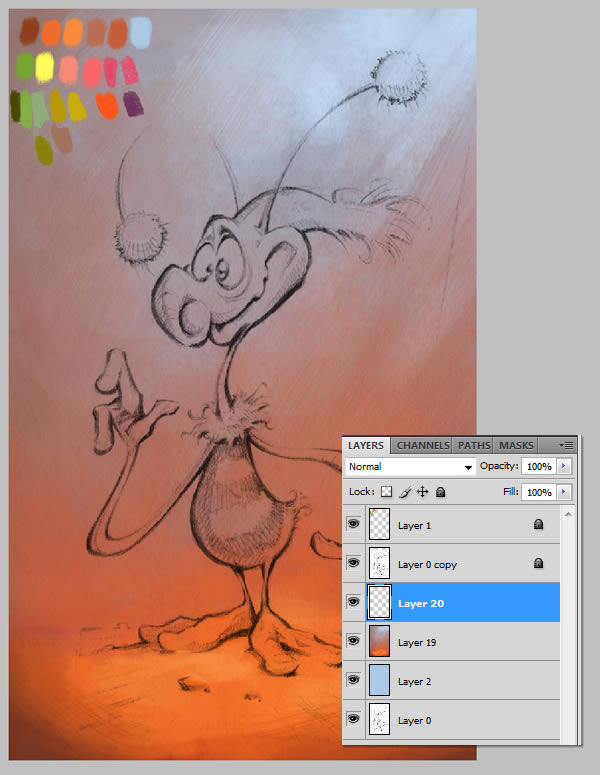Open the Layers panel options menu

click(566, 445)
